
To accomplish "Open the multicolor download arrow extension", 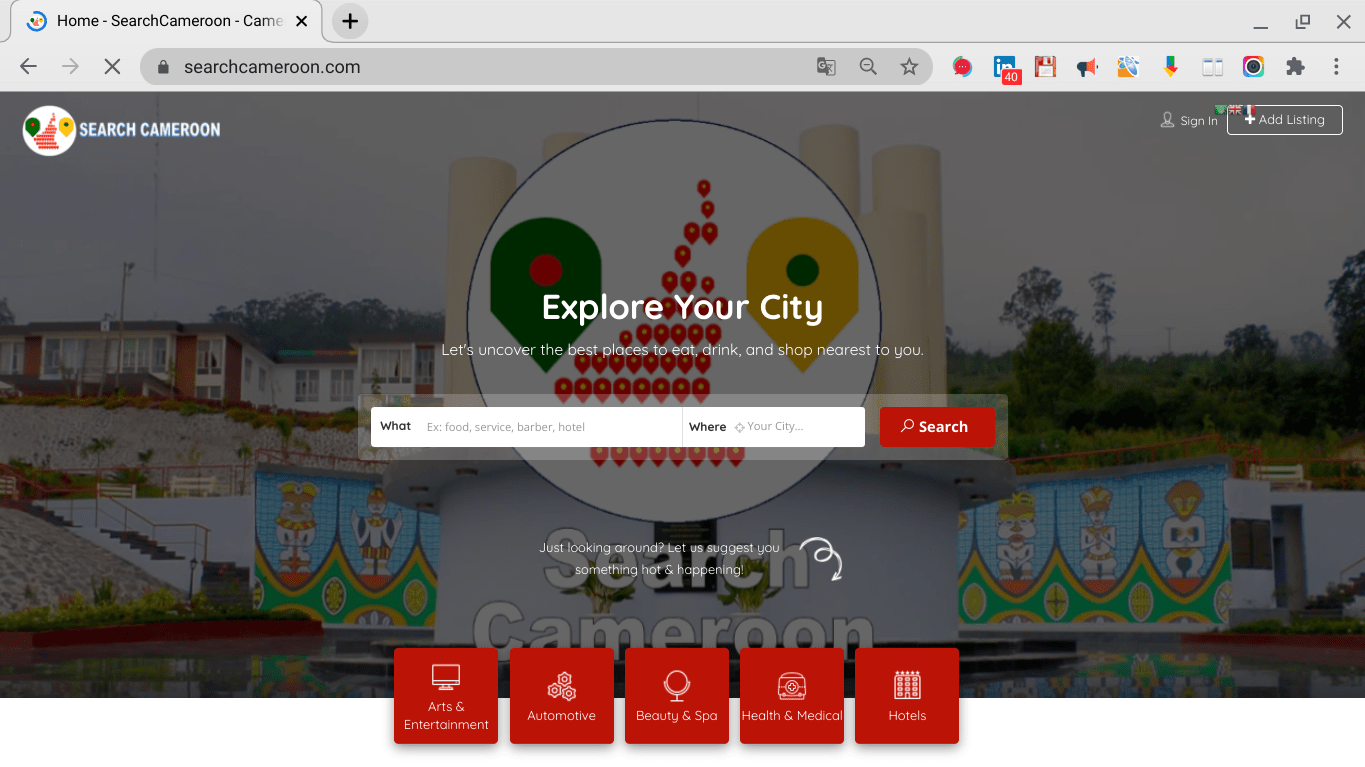I will (1171, 67).
